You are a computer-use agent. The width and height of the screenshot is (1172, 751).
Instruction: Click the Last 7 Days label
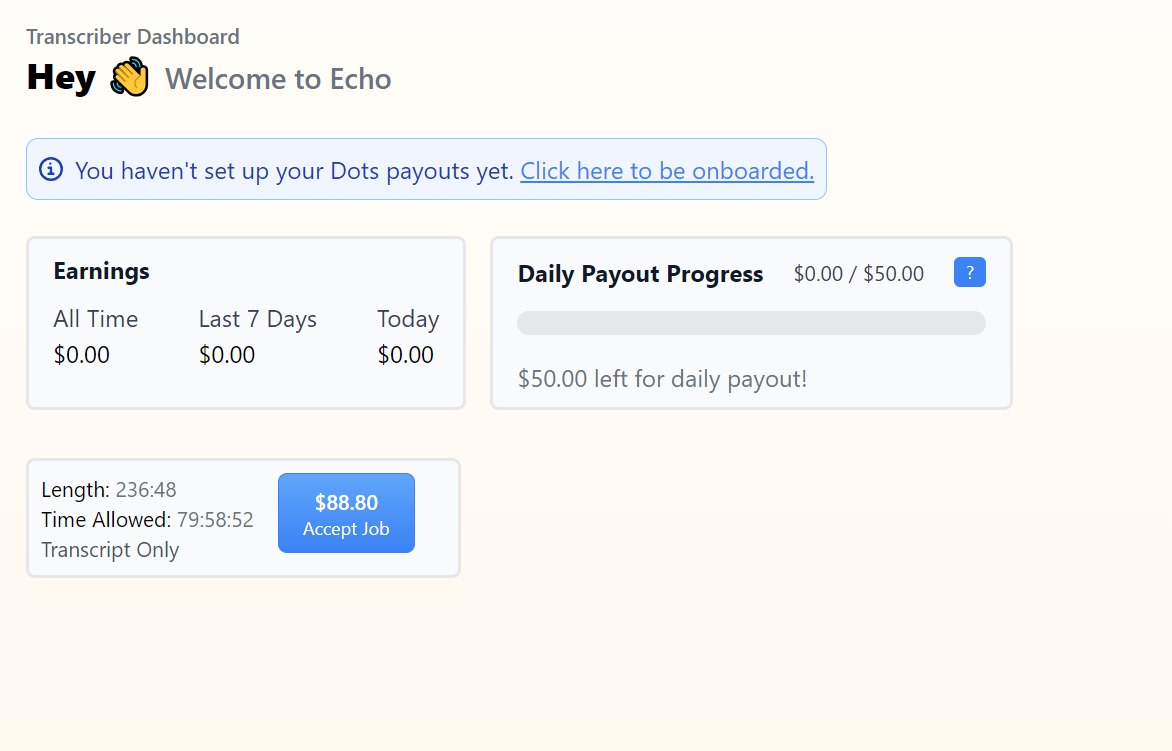click(x=258, y=319)
